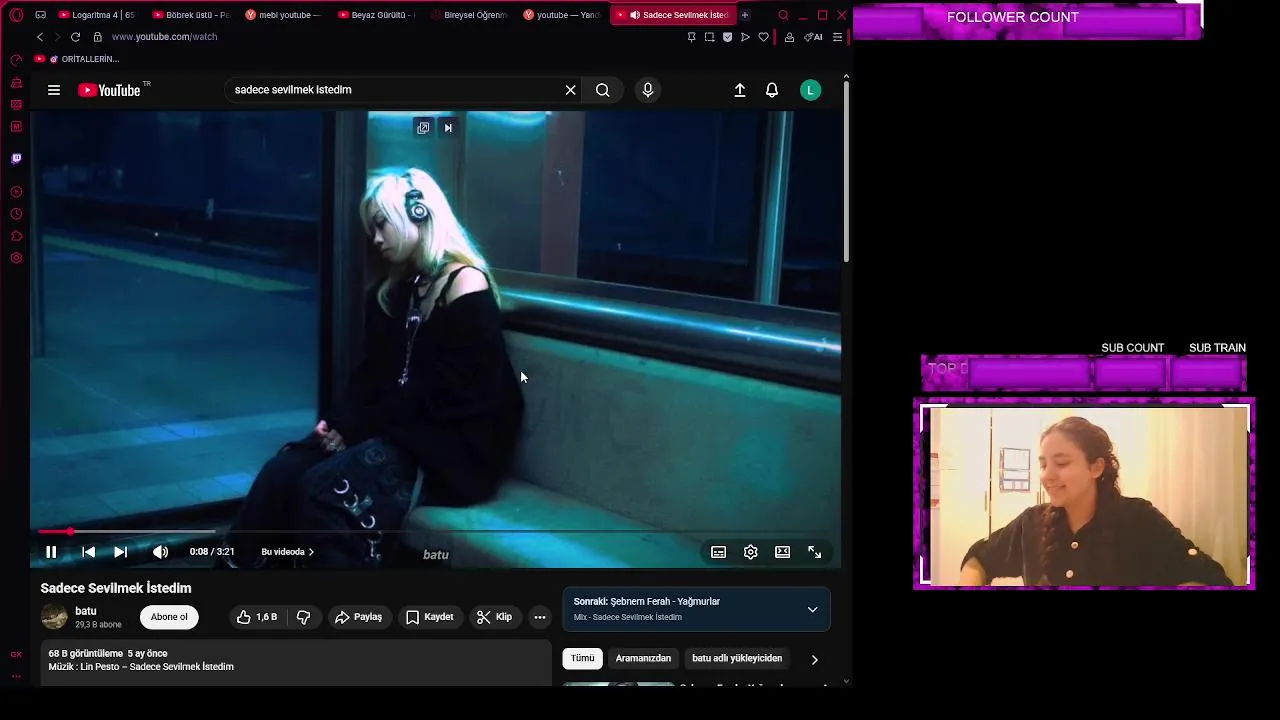Open batu channel name link
Viewport: 1280px width, 720px height.
coord(86,611)
